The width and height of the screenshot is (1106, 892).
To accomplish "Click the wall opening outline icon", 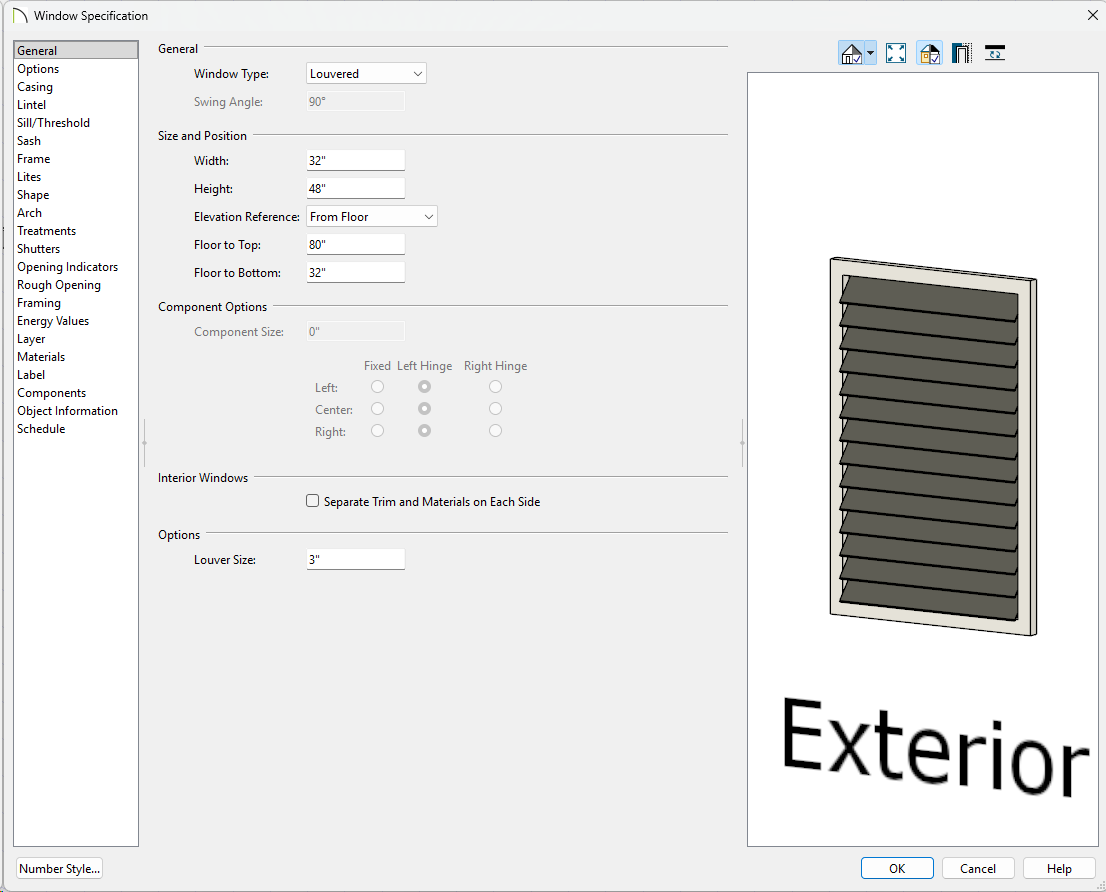I will 962,54.
